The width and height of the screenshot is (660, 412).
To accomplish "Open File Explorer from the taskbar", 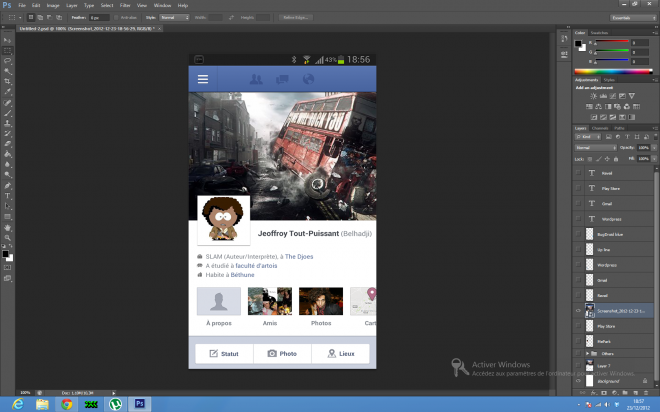I will tap(42, 404).
